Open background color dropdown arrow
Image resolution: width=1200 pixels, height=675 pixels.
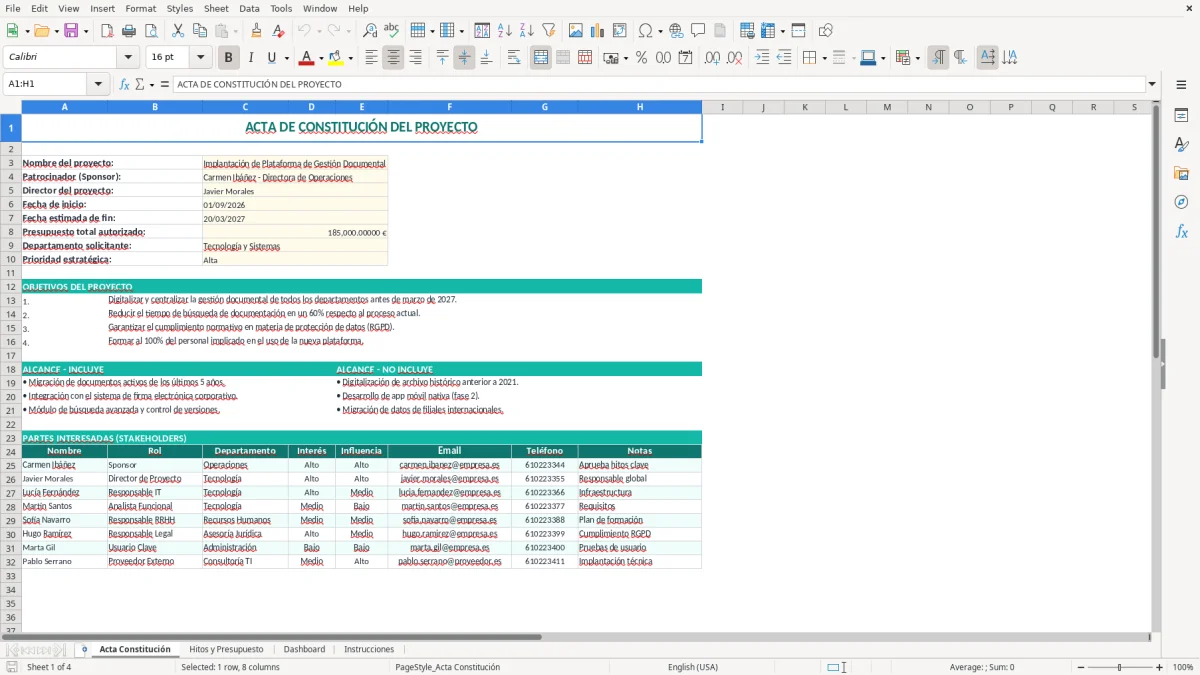coord(350,57)
